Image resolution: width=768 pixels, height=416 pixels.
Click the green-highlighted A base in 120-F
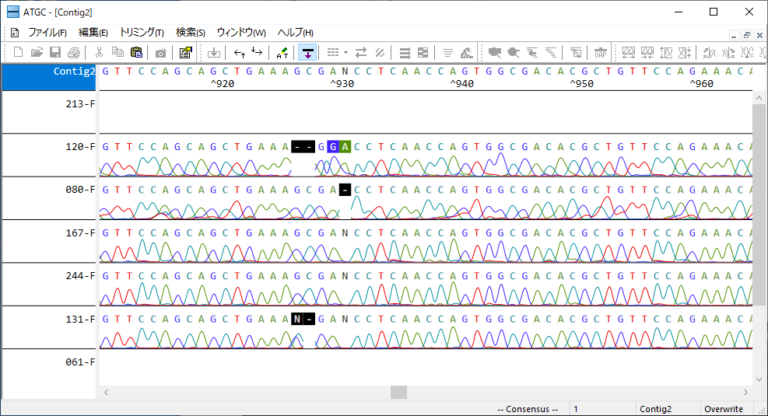[x=345, y=147]
